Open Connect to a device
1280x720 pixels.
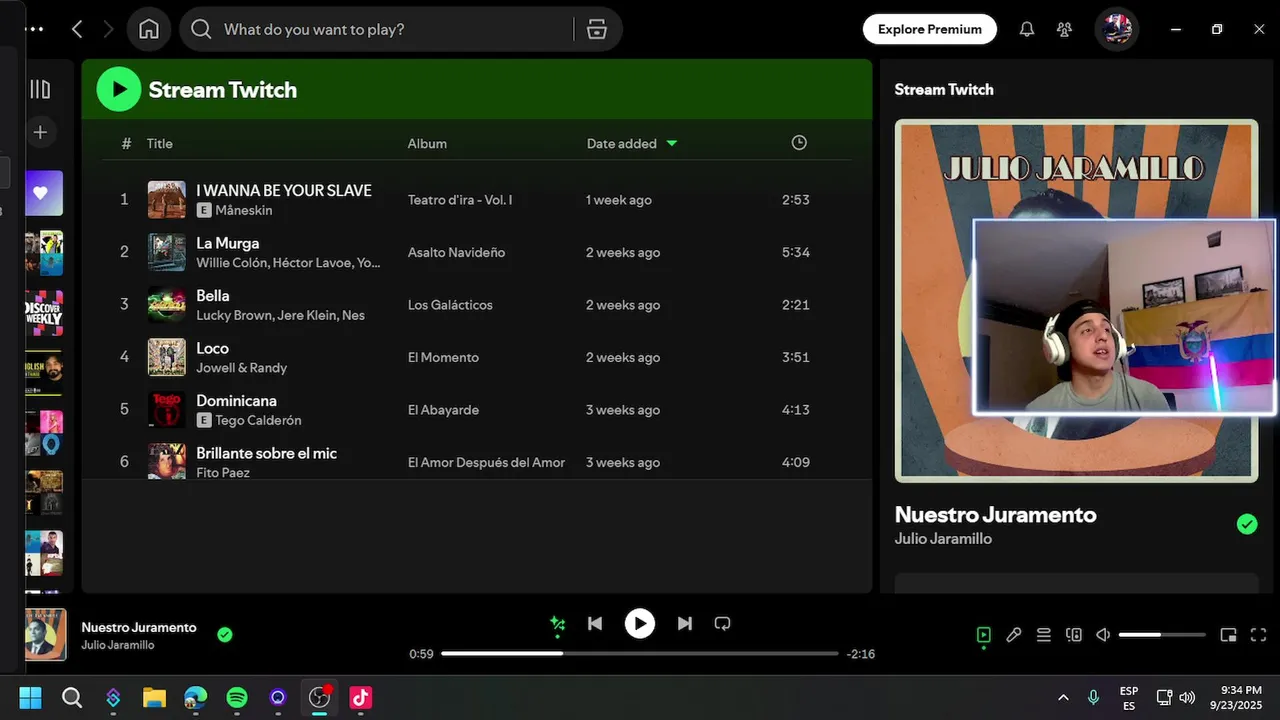coord(1074,635)
